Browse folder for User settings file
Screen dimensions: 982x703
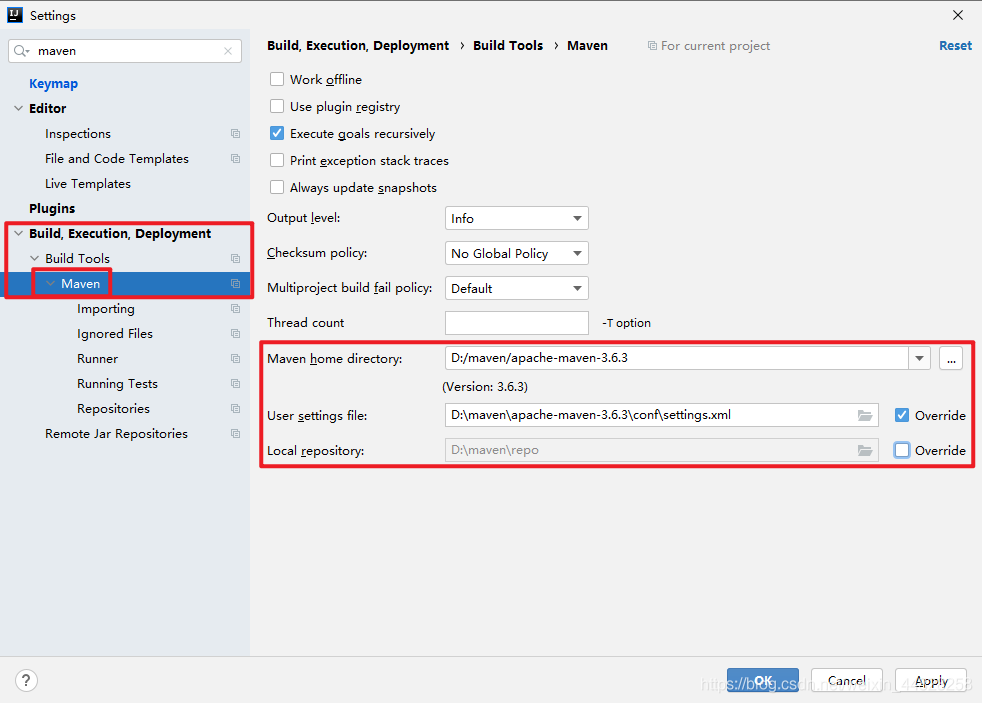pos(865,416)
